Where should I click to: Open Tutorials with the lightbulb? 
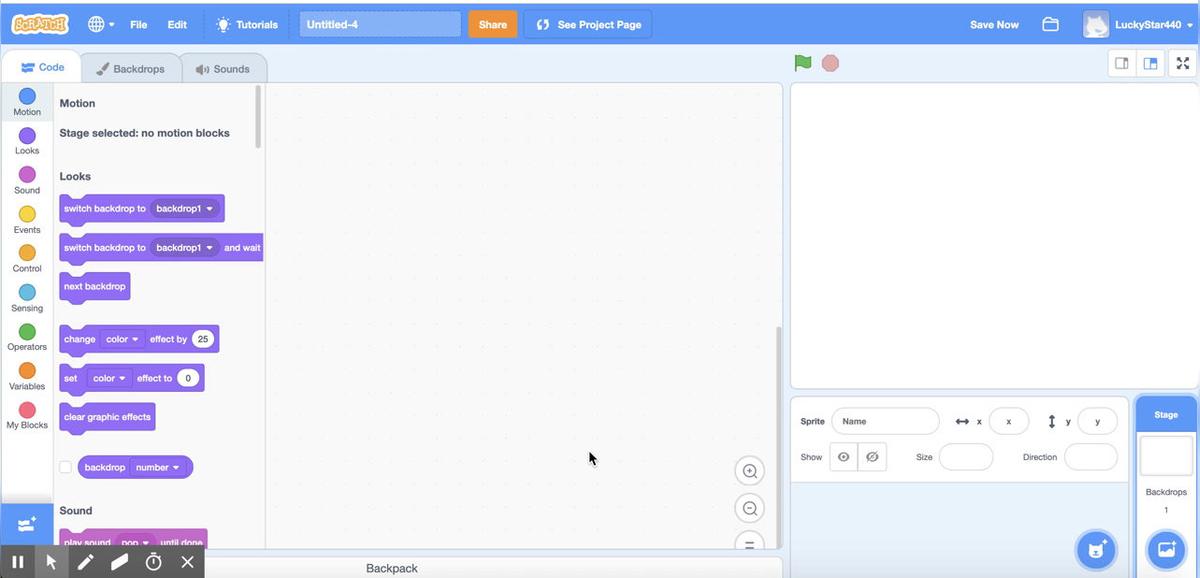coord(247,24)
